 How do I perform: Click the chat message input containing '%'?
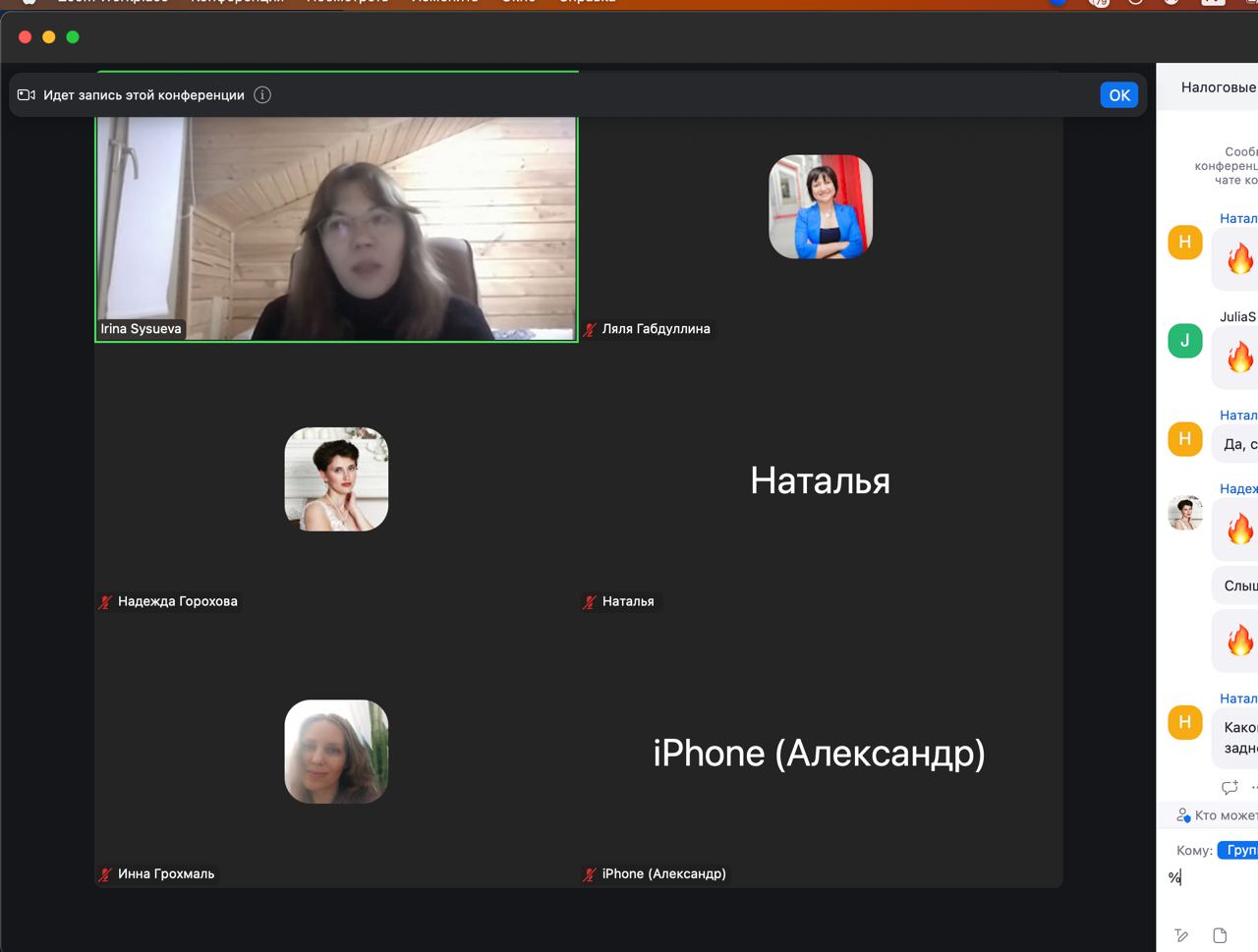click(1214, 877)
